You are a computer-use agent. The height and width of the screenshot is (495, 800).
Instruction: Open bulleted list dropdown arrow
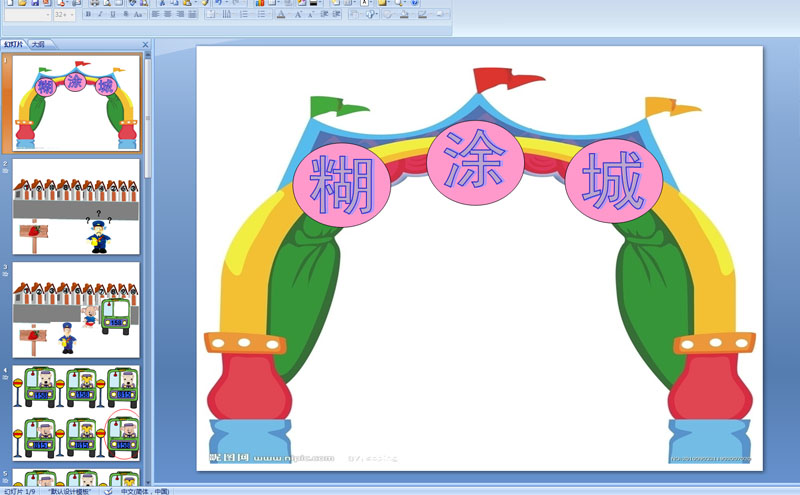click(x=269, y=14)
